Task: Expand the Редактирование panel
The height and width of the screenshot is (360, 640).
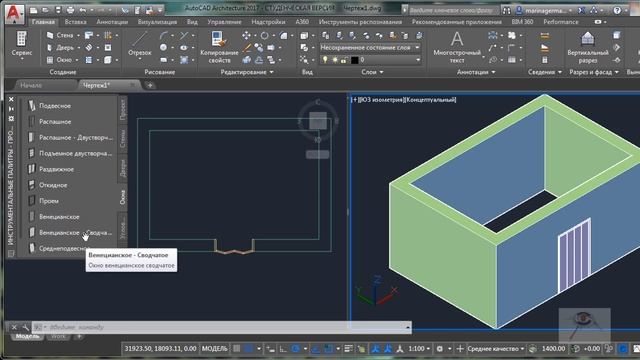Action: [x=247, y=72]
